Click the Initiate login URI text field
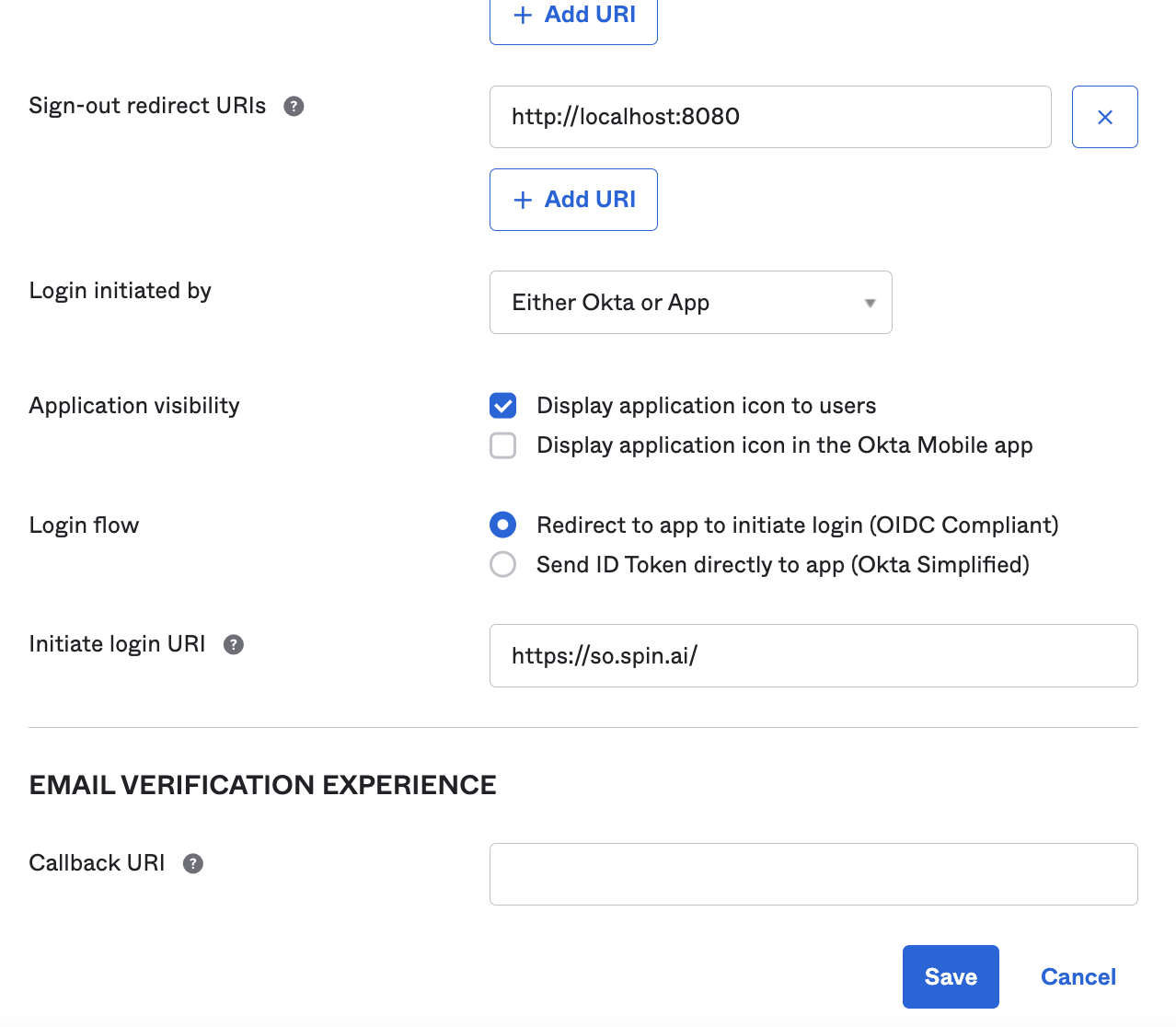This screenshot has height=1027, width=1176. click(813, 656)
